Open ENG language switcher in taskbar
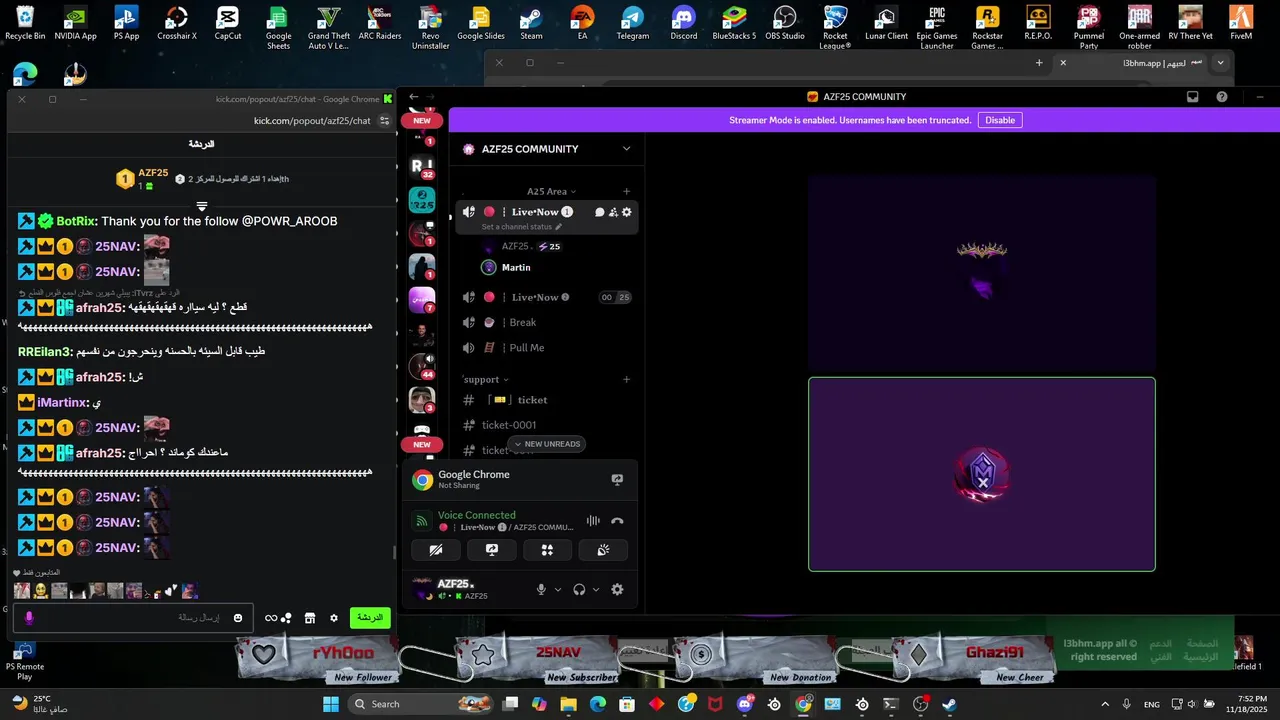The width and height of the screenshot is (1280, 720). click(1152, 704)
